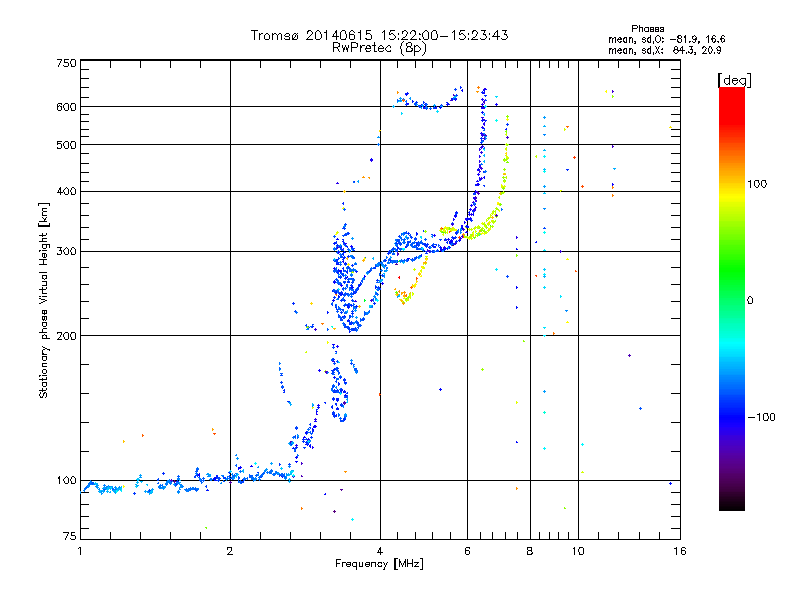Select the 'RwPretec (8p)' subtitle text
The width and height of the screenshot is (800, 600).
pos(379,48)
